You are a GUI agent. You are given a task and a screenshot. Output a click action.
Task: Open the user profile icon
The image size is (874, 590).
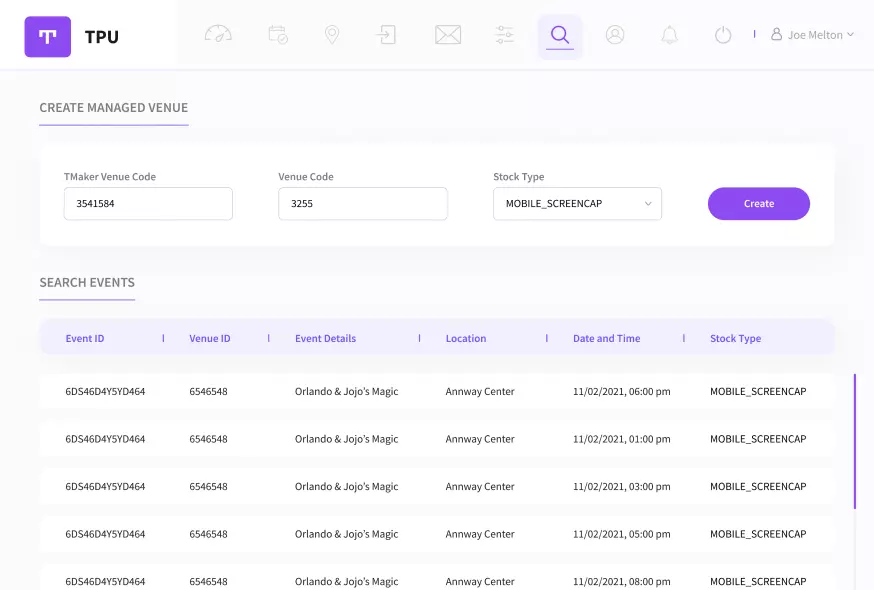coord(615,35)
